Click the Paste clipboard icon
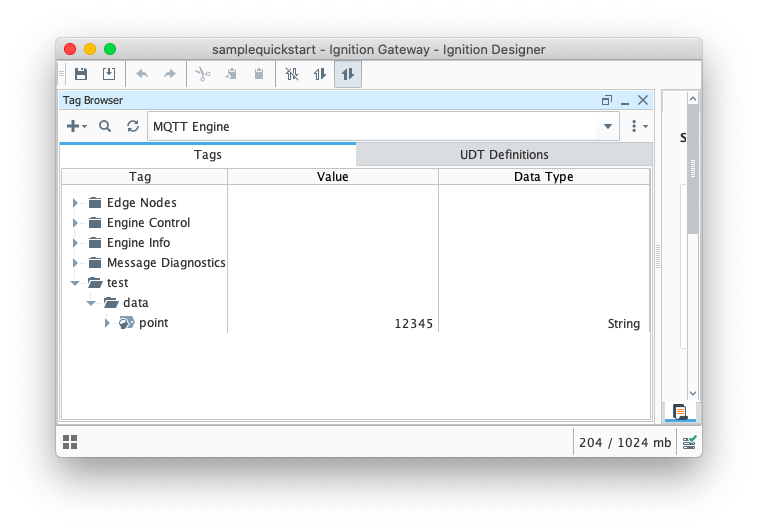 (x=259, y=74)
